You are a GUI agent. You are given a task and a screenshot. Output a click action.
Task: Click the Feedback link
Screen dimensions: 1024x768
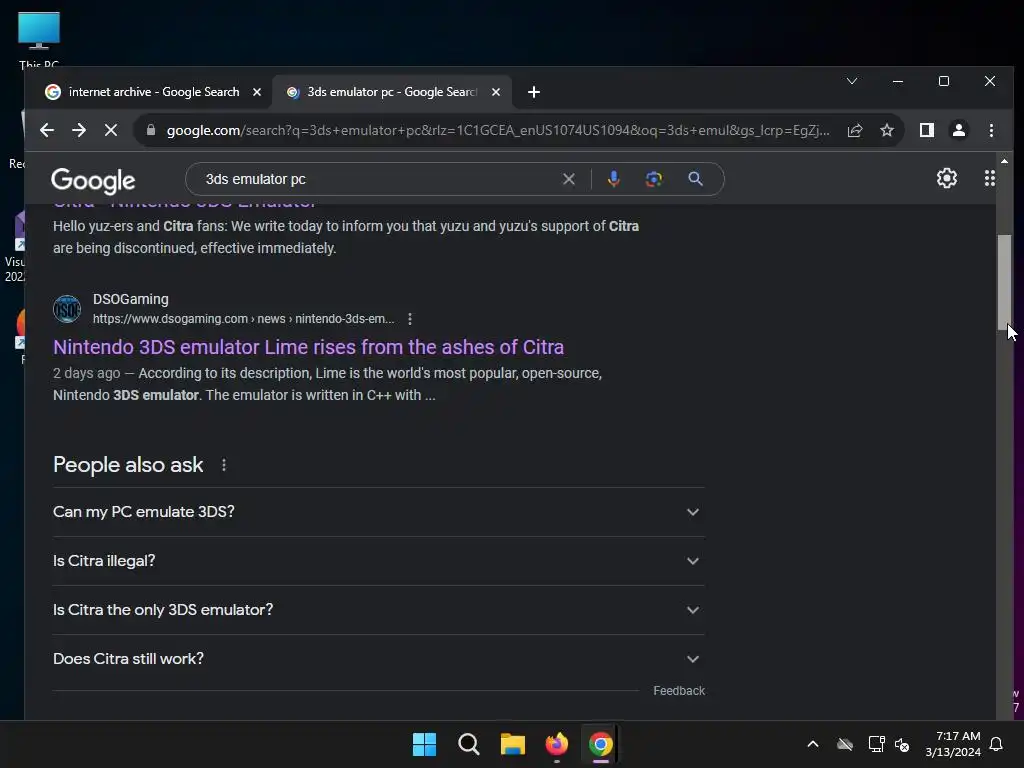pyautogui.click(x=679, y=691)
